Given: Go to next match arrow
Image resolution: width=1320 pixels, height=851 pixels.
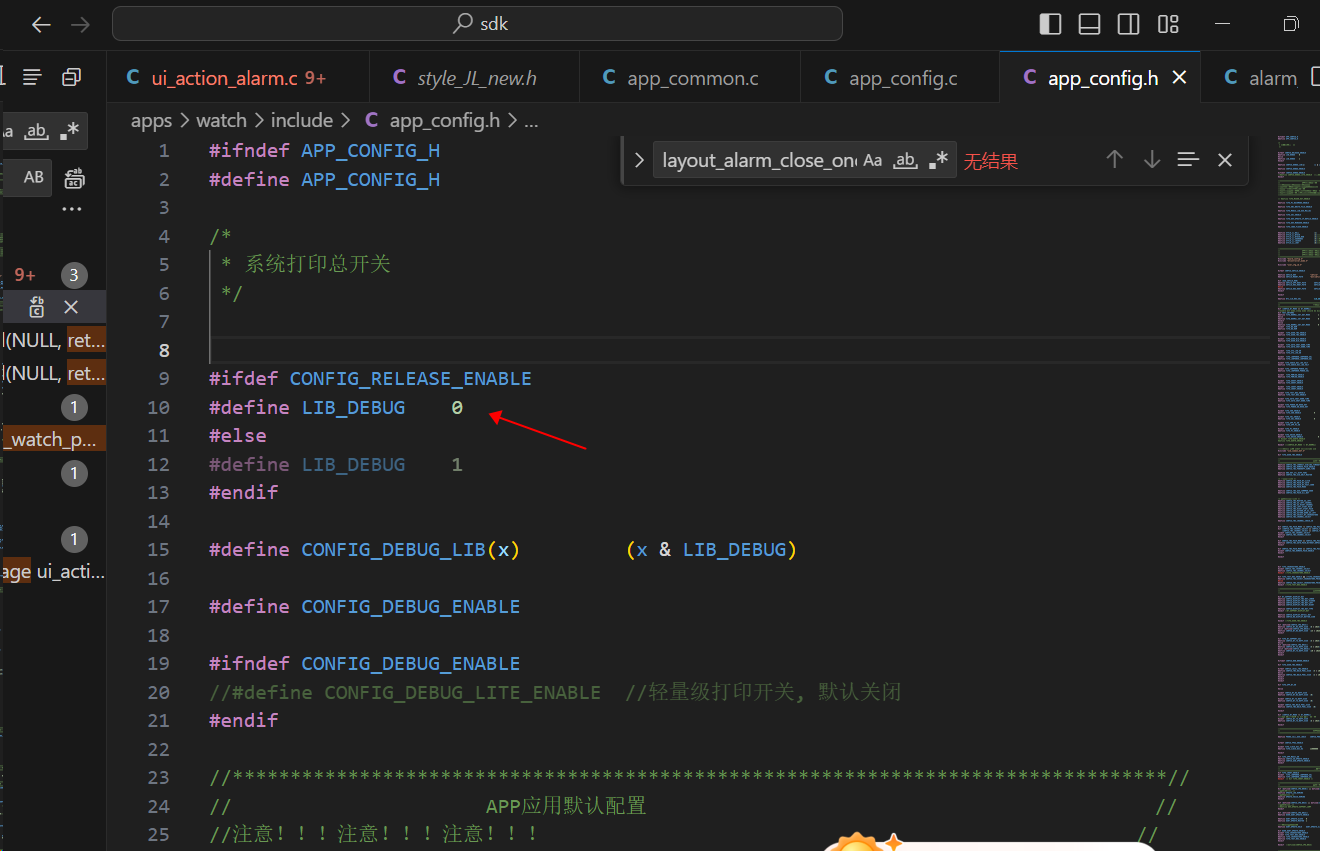Looking at the screenshot, I should pyautogui.click(x=1152, y=160).
